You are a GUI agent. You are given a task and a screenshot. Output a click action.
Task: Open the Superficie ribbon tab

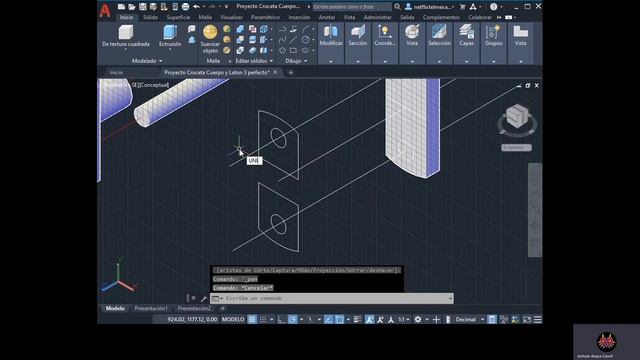pos(178,17)
